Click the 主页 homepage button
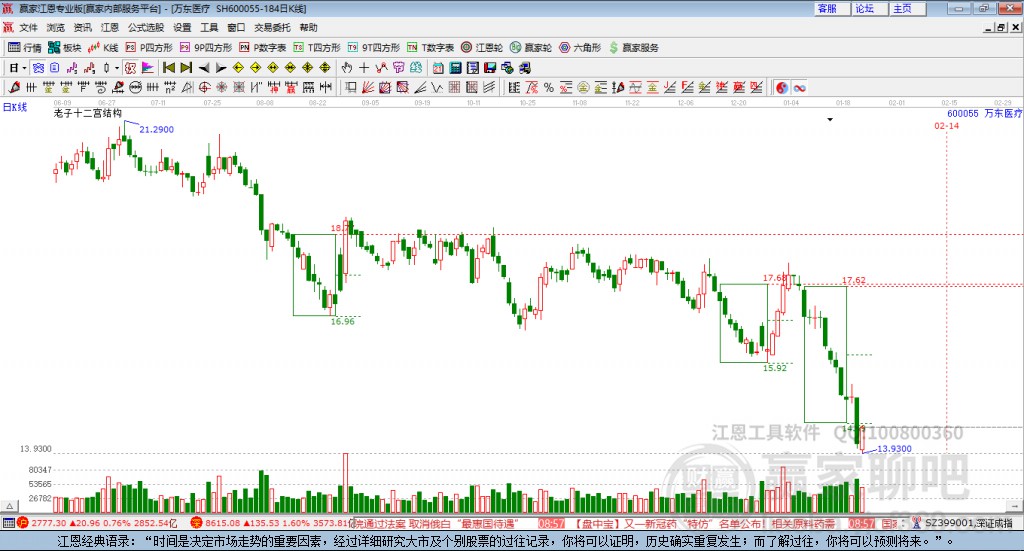The height and width of the screenshot is (551, 1024). tap(908, 8)
